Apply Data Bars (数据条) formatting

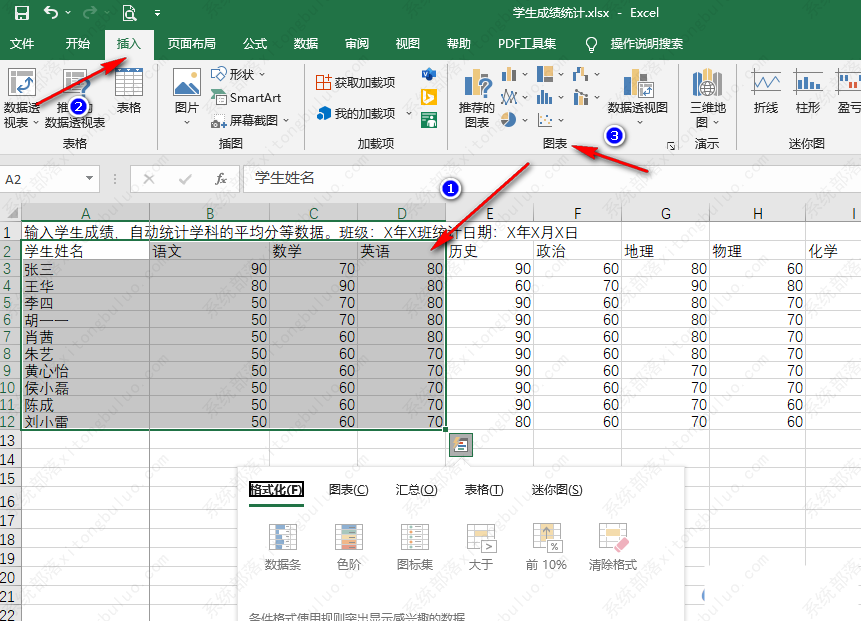point(283,547)
